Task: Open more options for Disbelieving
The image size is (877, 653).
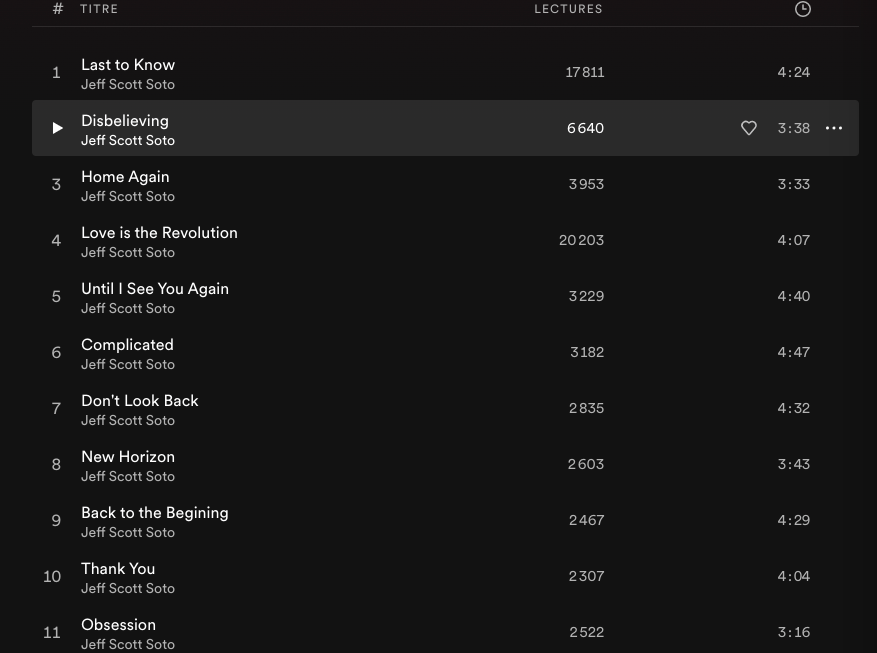Action: [x=834, y=128]
